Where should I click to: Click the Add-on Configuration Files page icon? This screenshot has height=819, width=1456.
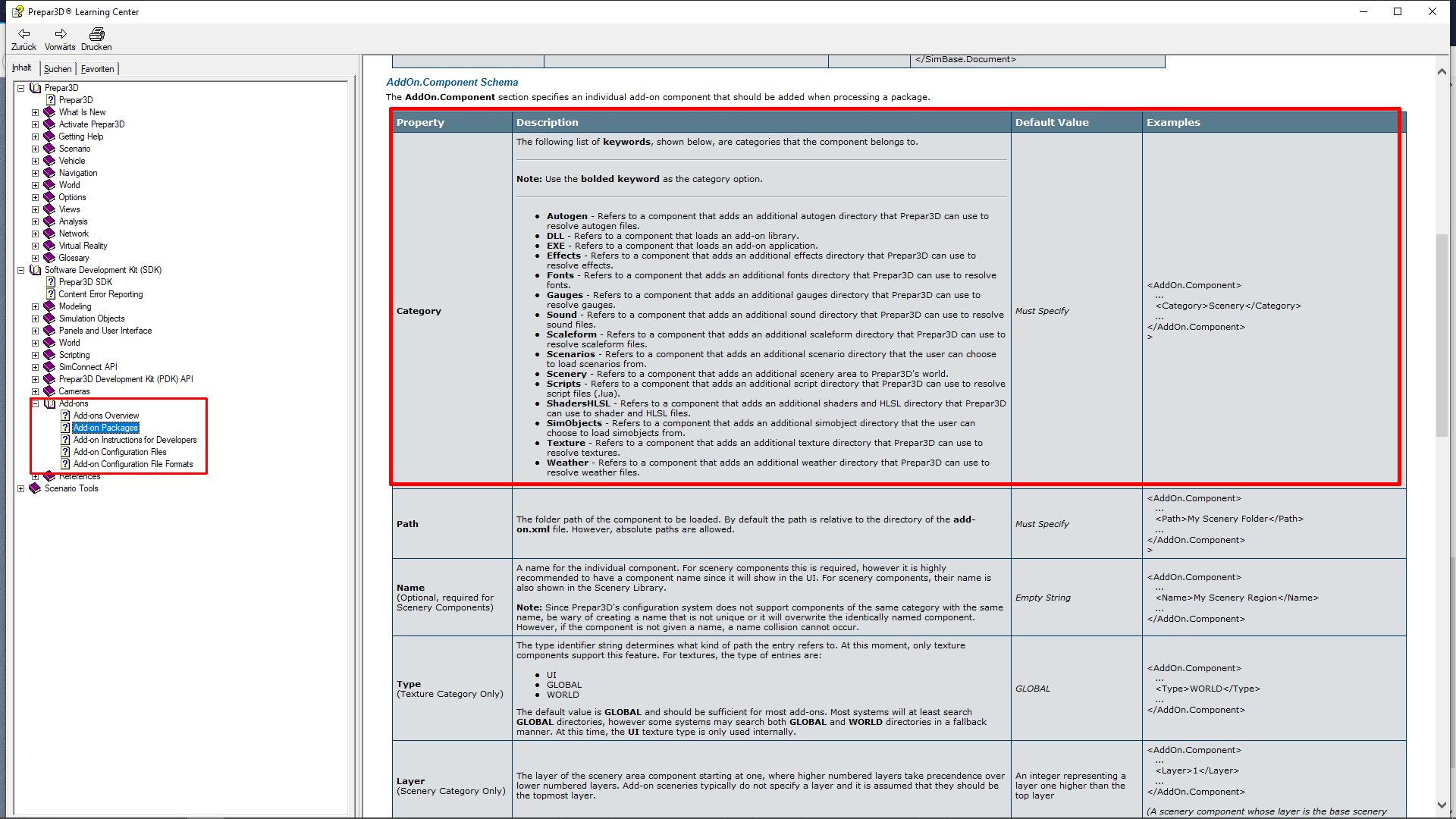point(65,452)
